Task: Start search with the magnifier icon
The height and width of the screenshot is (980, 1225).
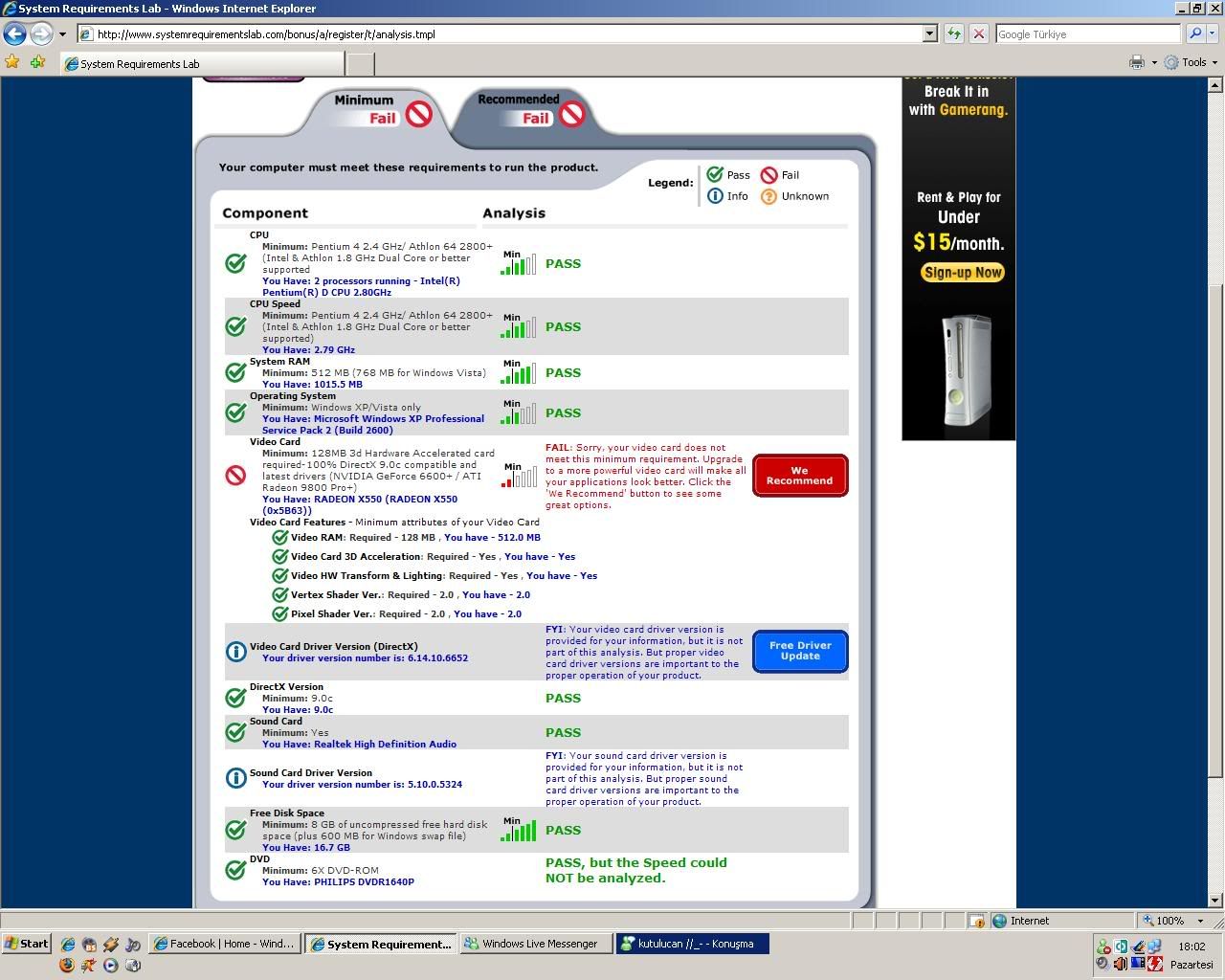Action: click(1195, 33)
